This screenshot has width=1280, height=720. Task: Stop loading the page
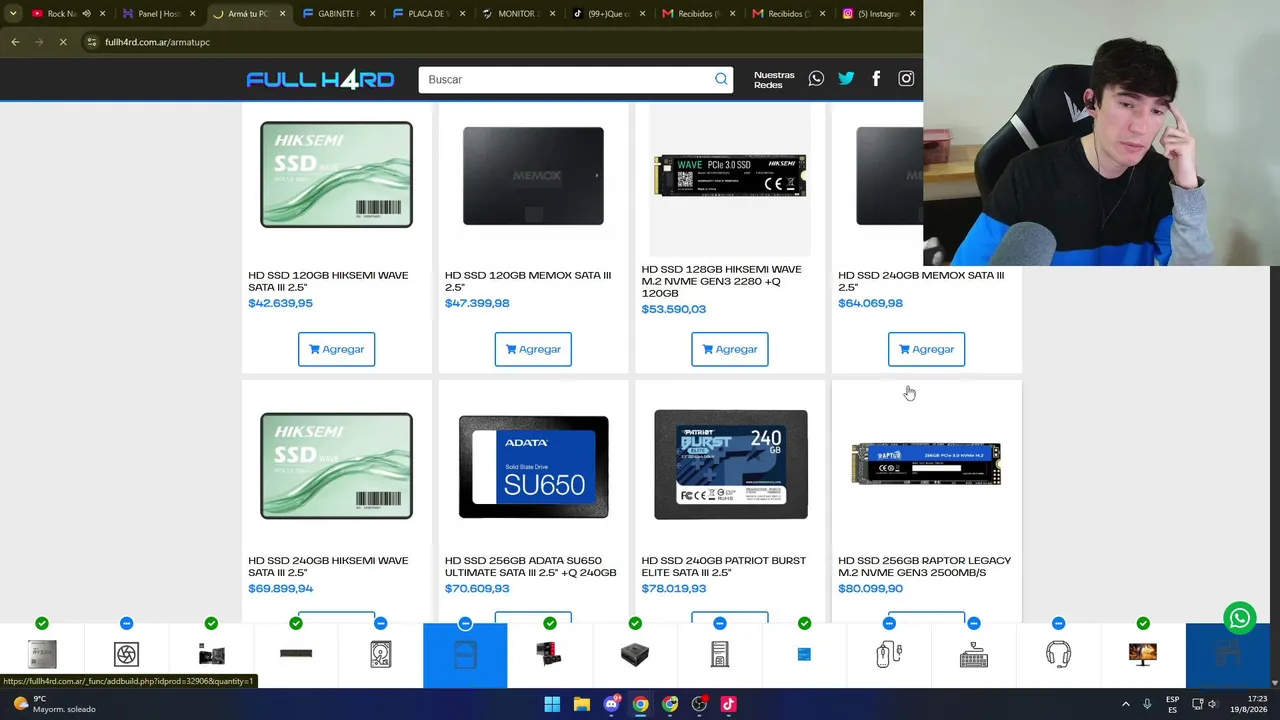point(62,42)
